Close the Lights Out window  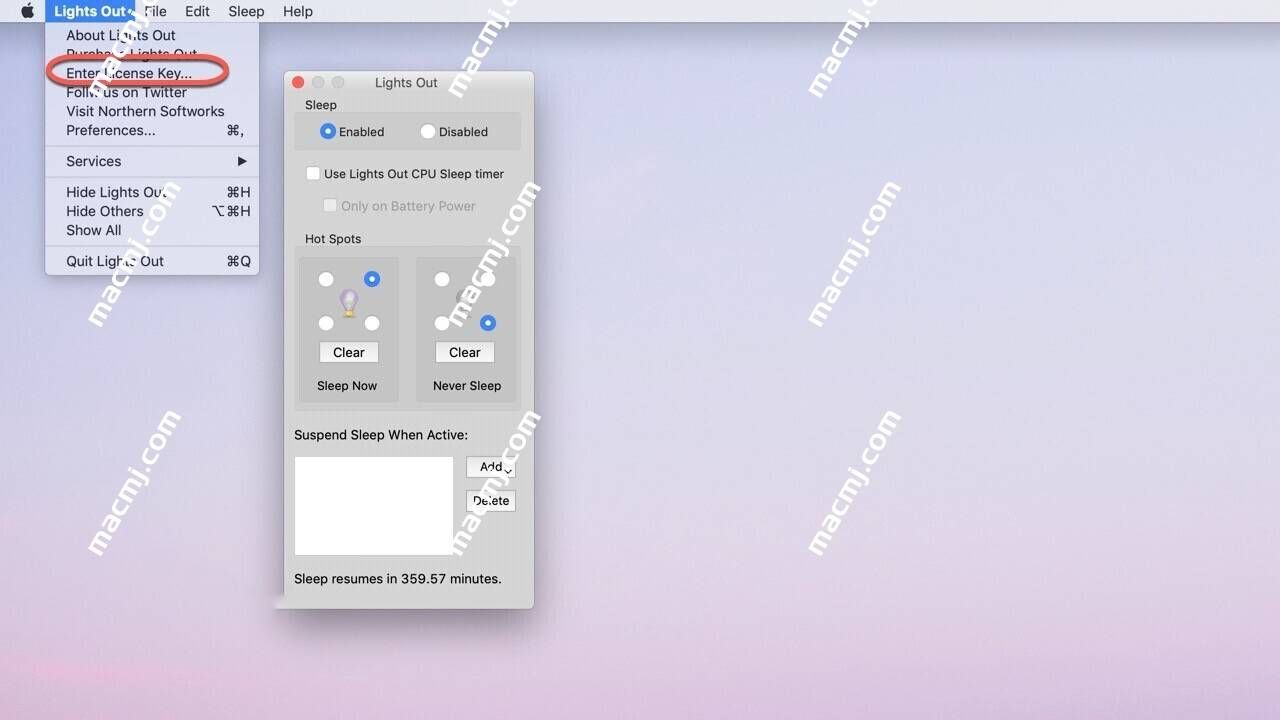pos(298,82)
